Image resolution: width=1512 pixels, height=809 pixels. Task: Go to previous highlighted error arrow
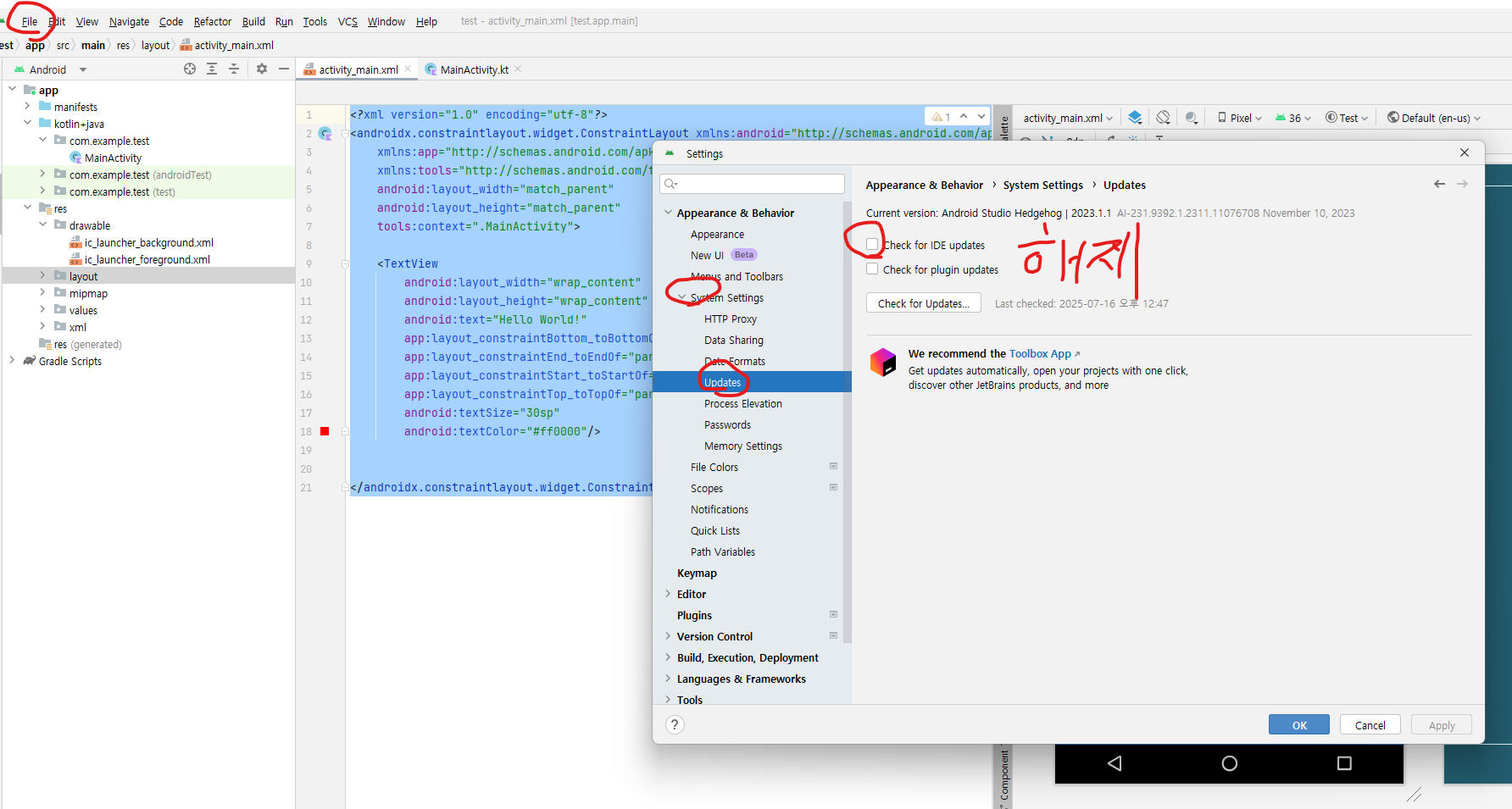click(964, 116)
